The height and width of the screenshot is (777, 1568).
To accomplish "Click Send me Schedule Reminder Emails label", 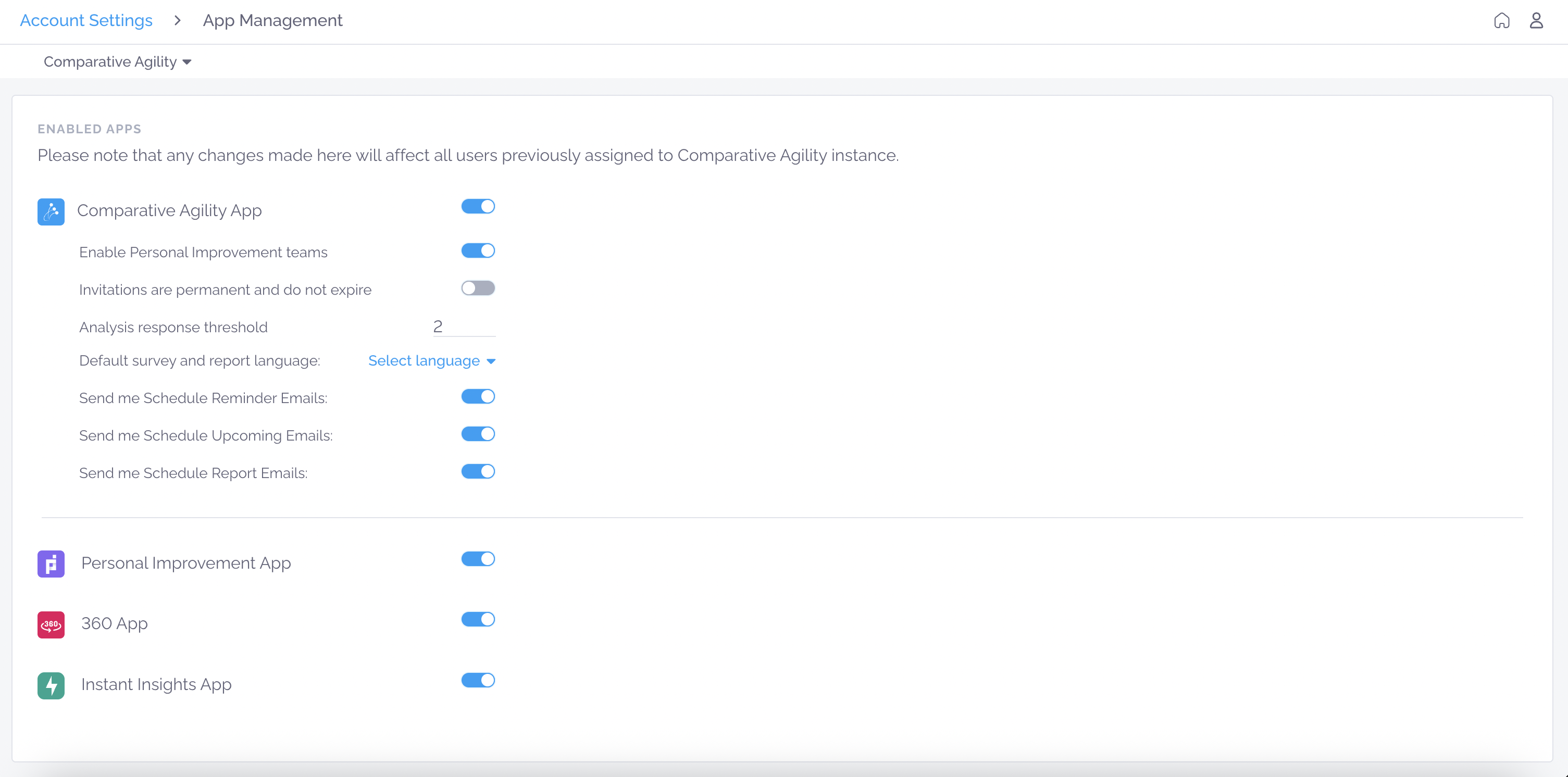I will tap(203, 398).
